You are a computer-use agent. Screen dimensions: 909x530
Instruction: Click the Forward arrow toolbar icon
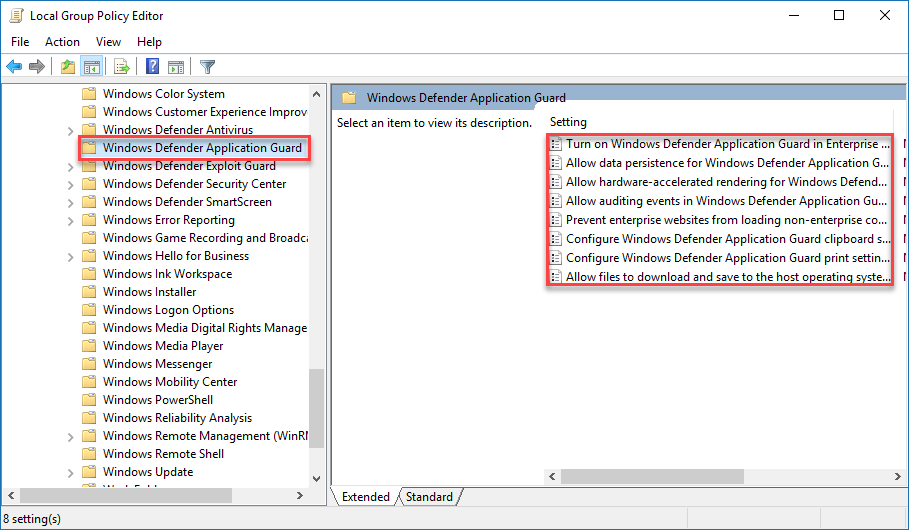(37, 67)
